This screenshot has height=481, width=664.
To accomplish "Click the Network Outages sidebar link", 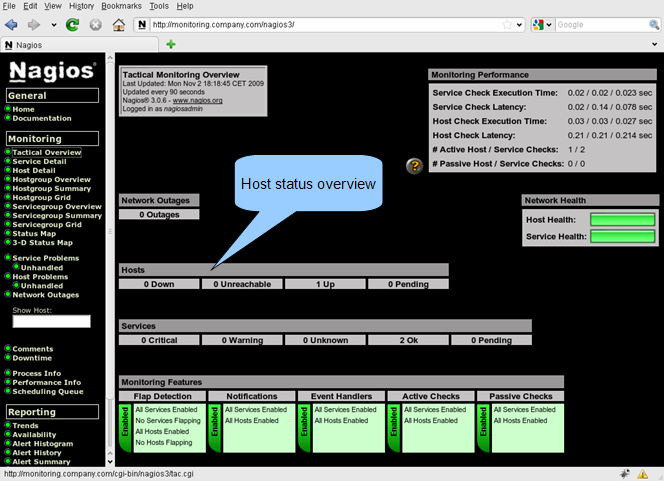I will pyautogui.click(x=46, y=295).
